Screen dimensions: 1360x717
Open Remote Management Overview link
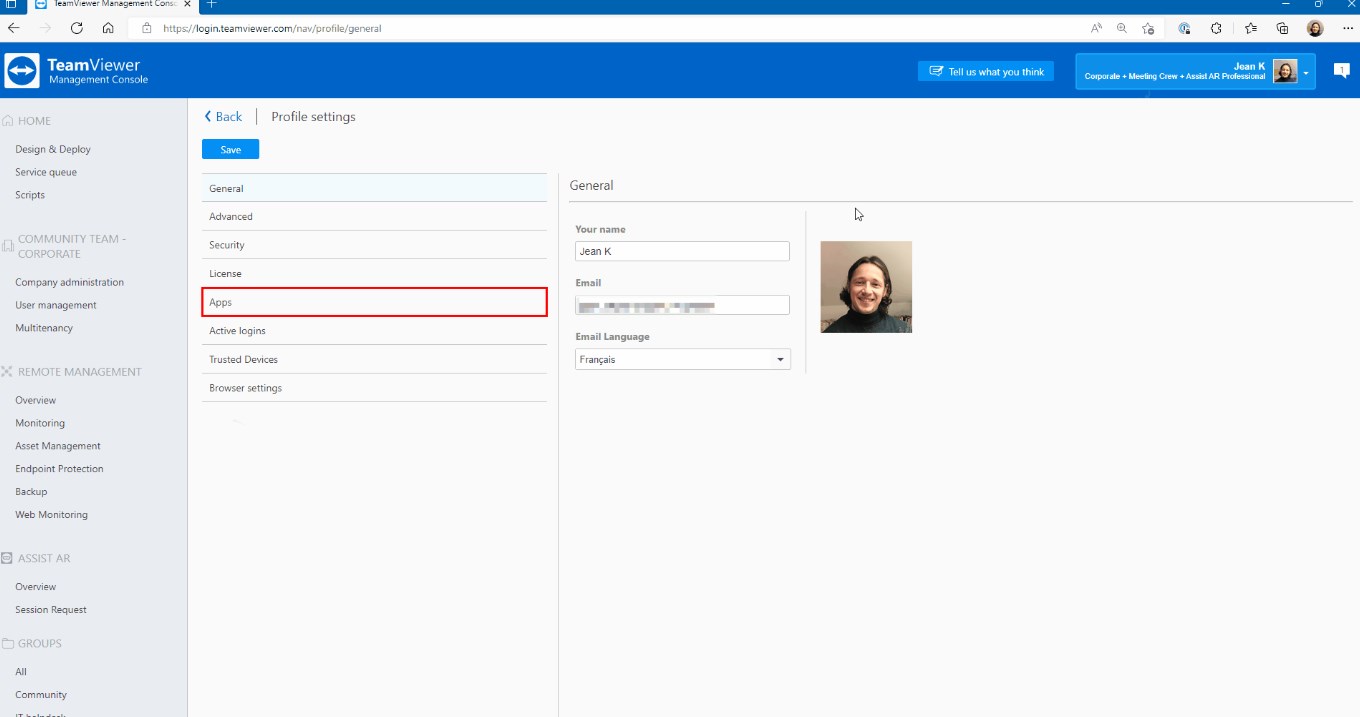click(36, 400)
